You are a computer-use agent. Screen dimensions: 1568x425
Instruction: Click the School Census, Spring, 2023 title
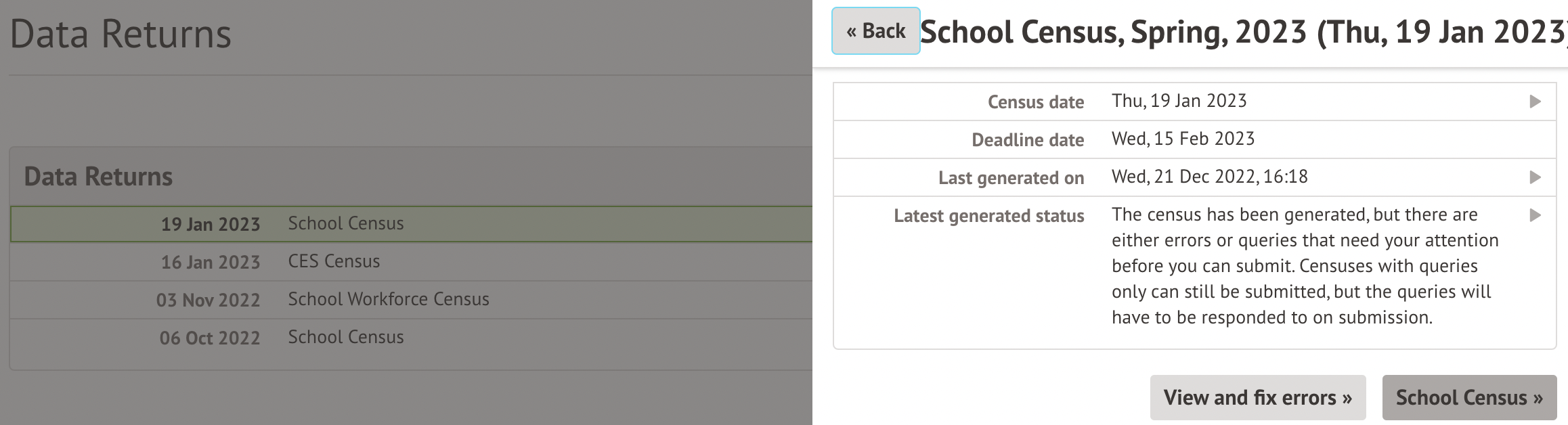click(x=1242, y=32)
